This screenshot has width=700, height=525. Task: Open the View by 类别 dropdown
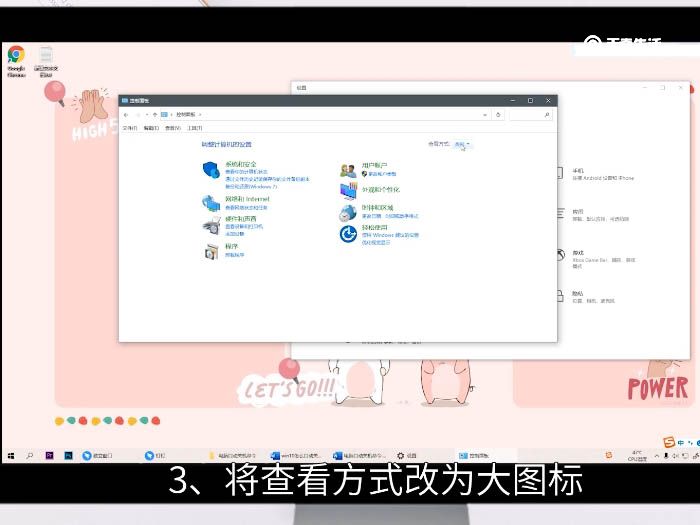point(462,144)
